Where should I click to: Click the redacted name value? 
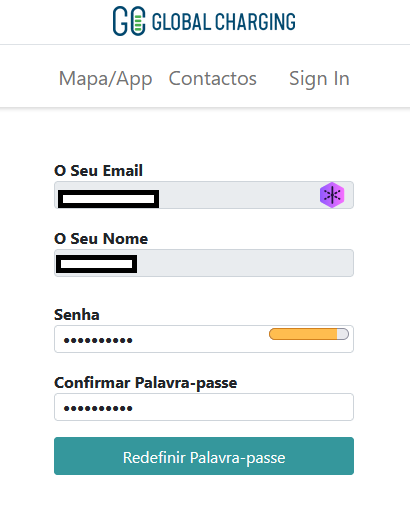(x=96, y=264)
